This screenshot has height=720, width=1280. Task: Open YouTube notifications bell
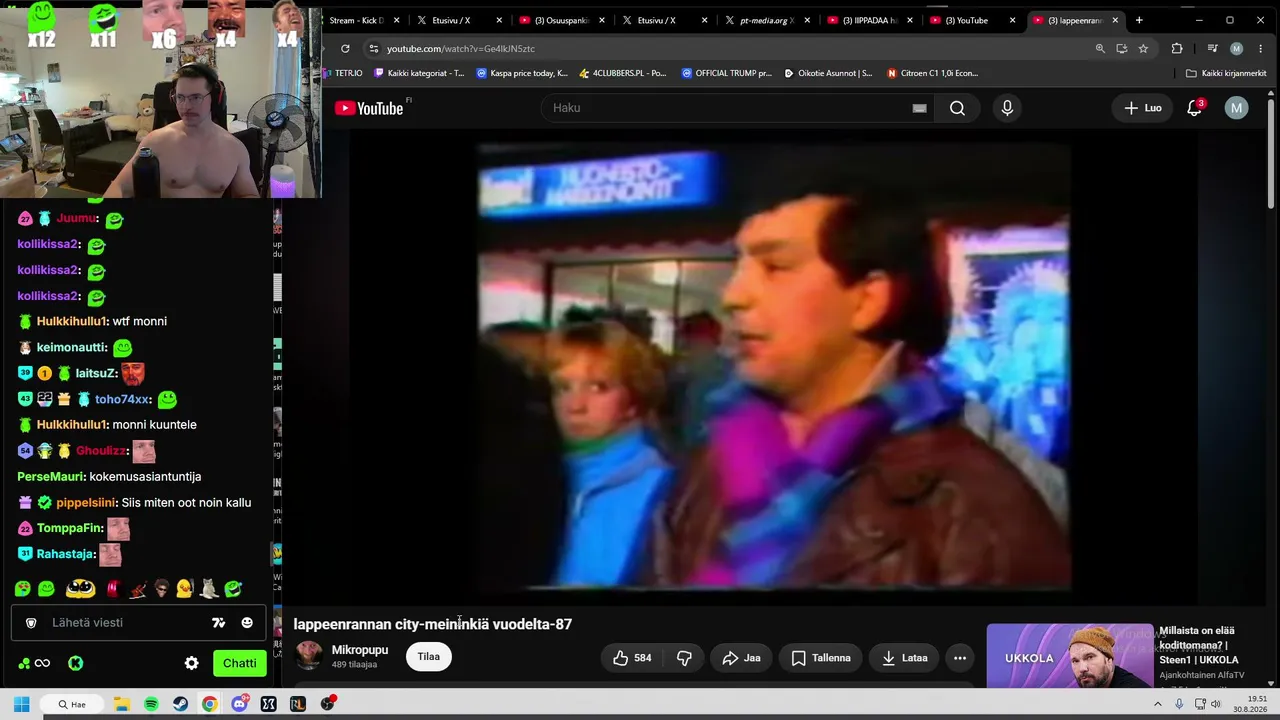point(1194,108)
